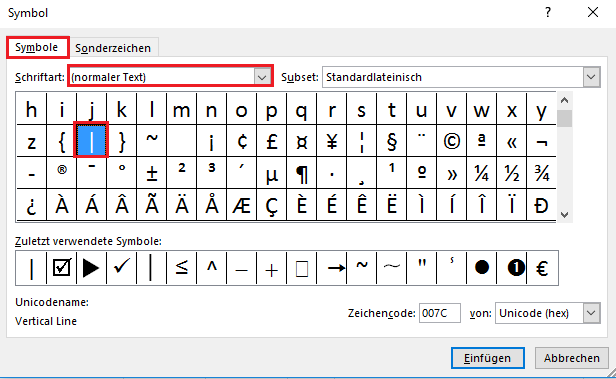Pick the not sign ¬ symbol
The width and height of the screenshot is (616, 379).
(541, 141)
